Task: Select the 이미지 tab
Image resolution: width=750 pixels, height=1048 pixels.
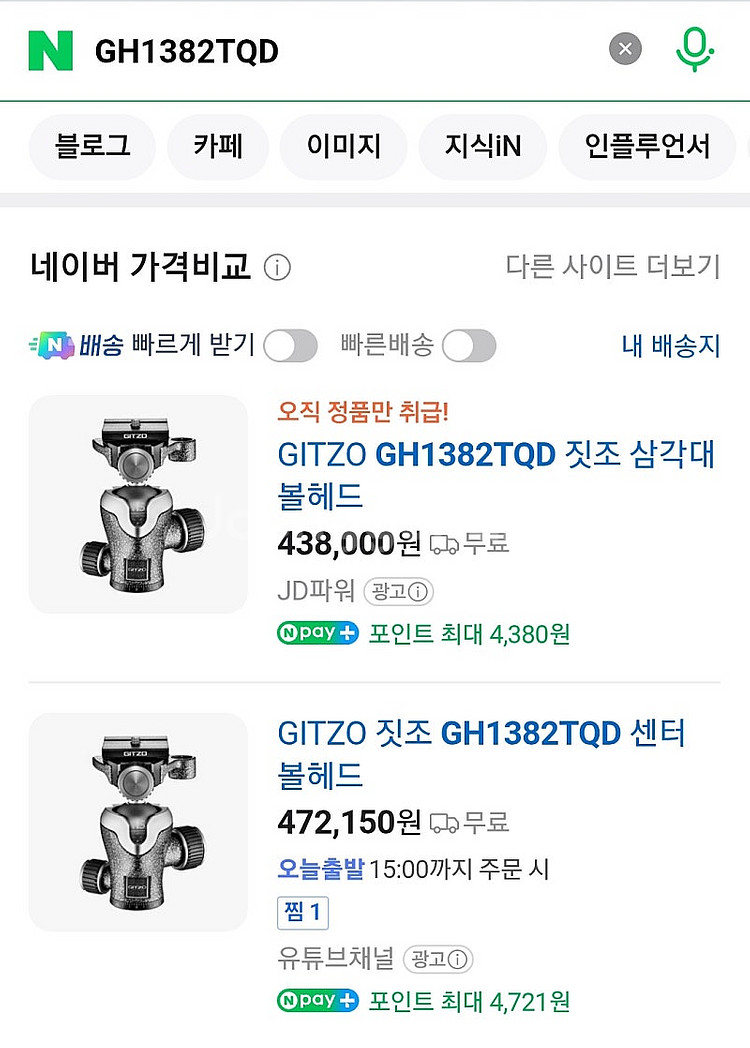Action: point(343,147)
